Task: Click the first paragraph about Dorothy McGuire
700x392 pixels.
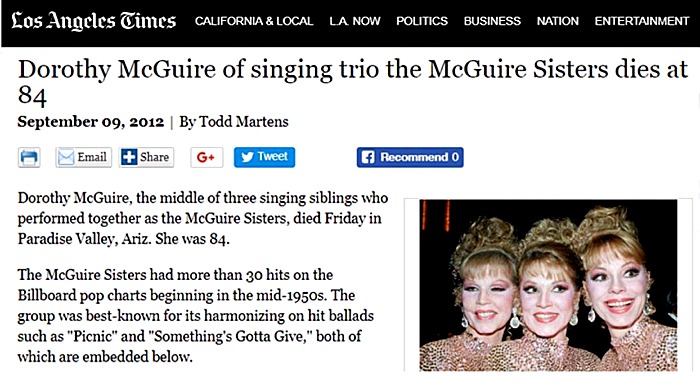Action: click(x=203, y=218)
